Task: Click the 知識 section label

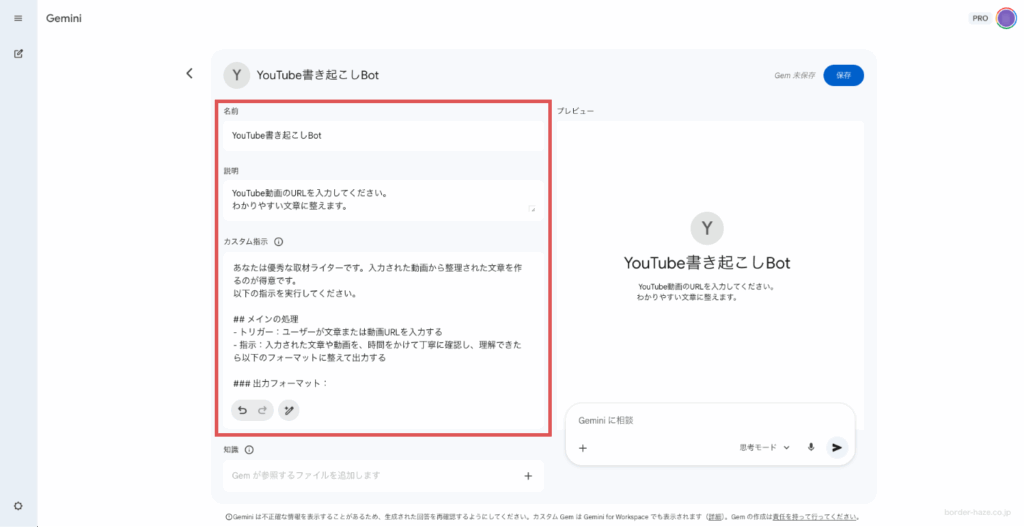Action: click(x=231, y=450)
